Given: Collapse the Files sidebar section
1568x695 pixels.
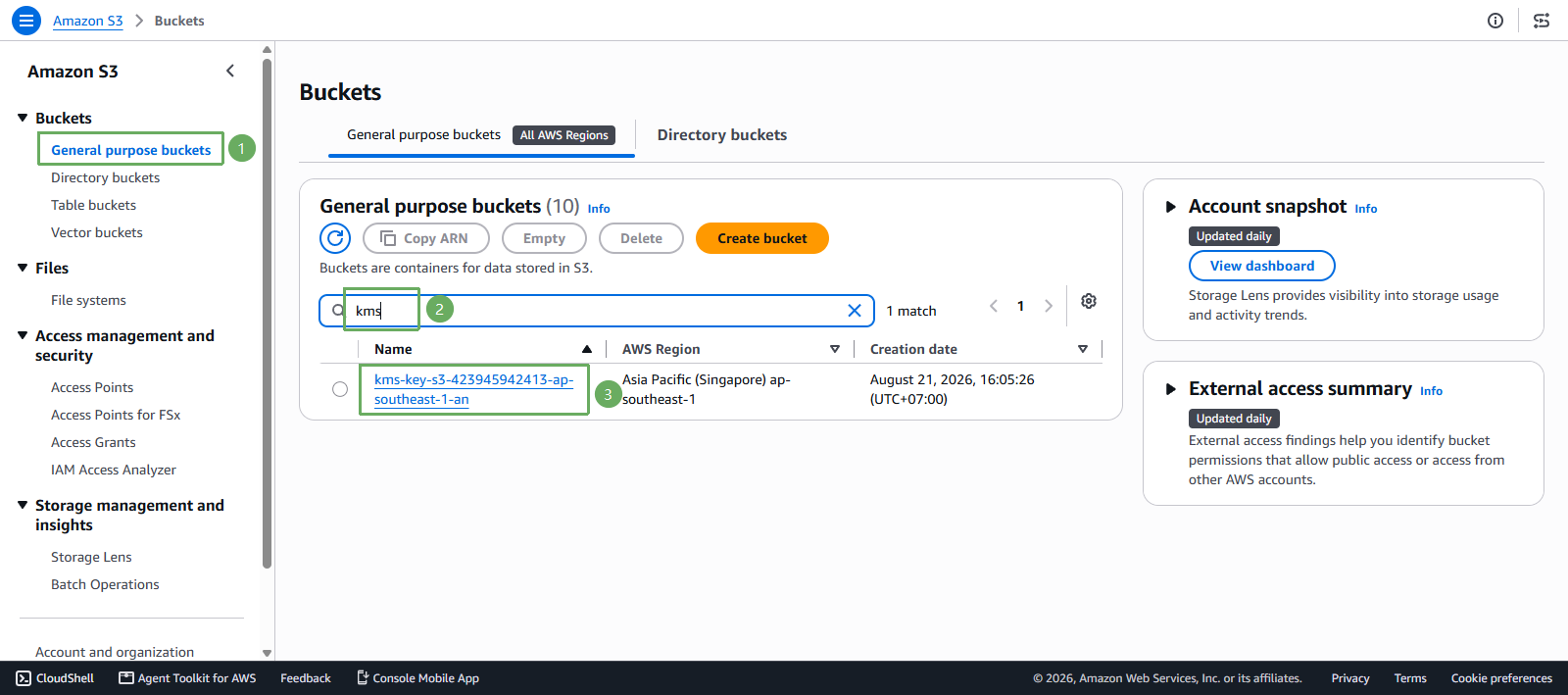Looking at the screenshot, I should [x=23, y=268].
